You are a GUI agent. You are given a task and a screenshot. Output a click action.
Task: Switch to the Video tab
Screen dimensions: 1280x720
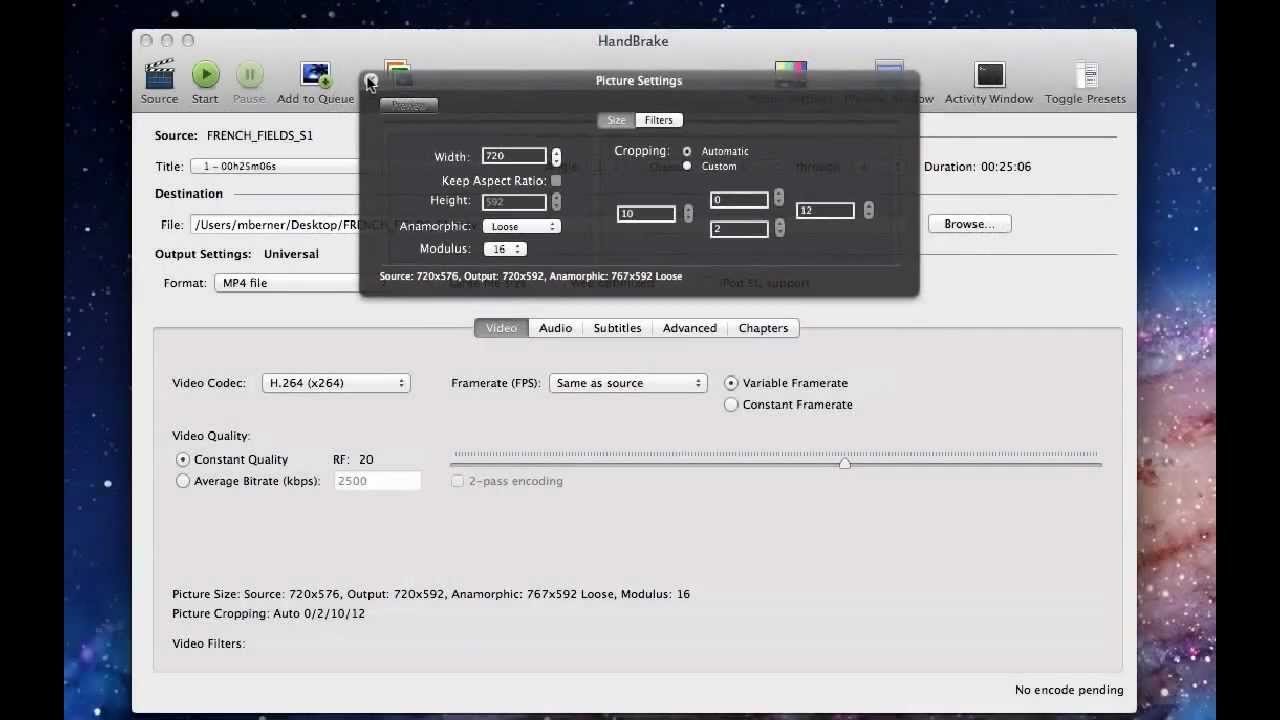pyautogui.click(x=501, y=328)
